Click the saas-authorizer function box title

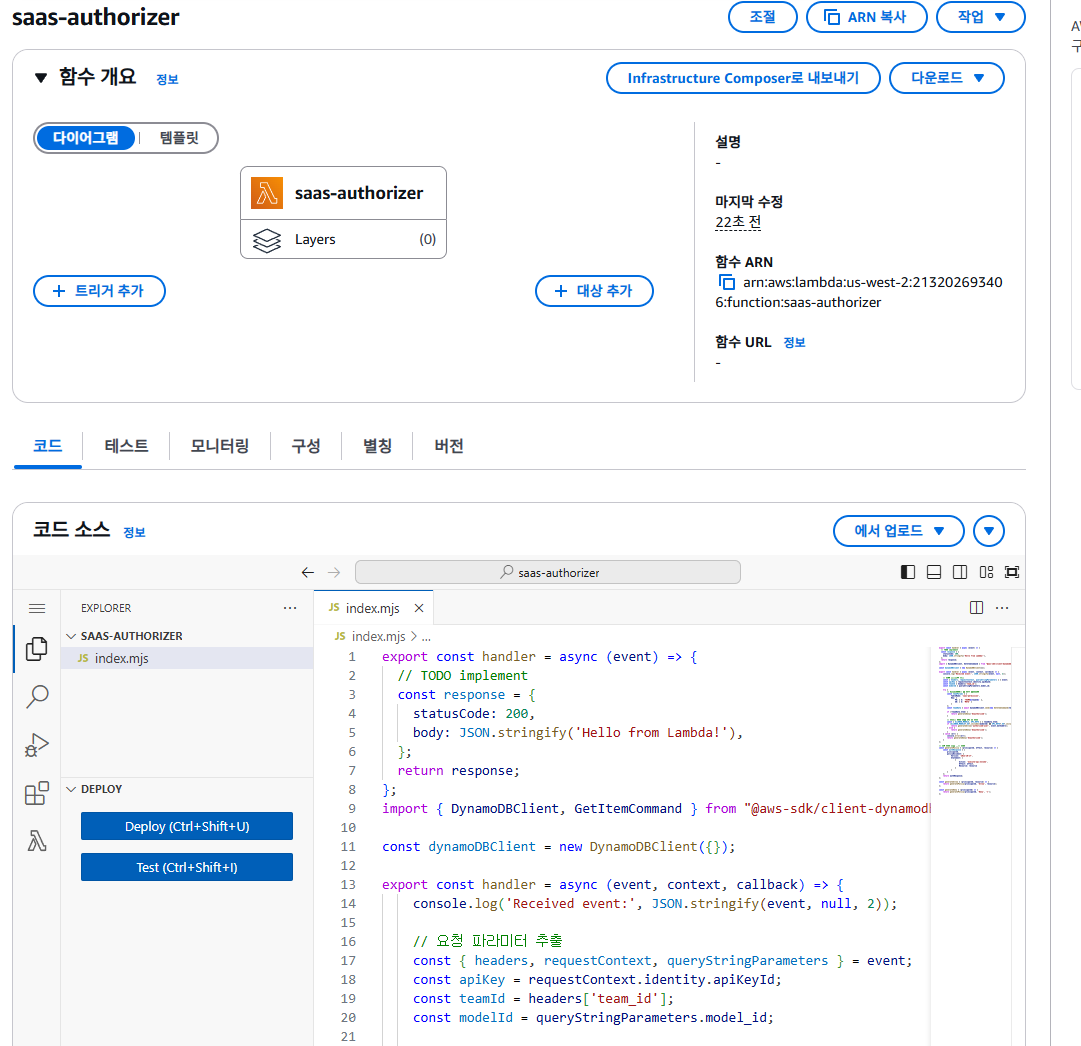pyautogui.click(x=359, y=193)
